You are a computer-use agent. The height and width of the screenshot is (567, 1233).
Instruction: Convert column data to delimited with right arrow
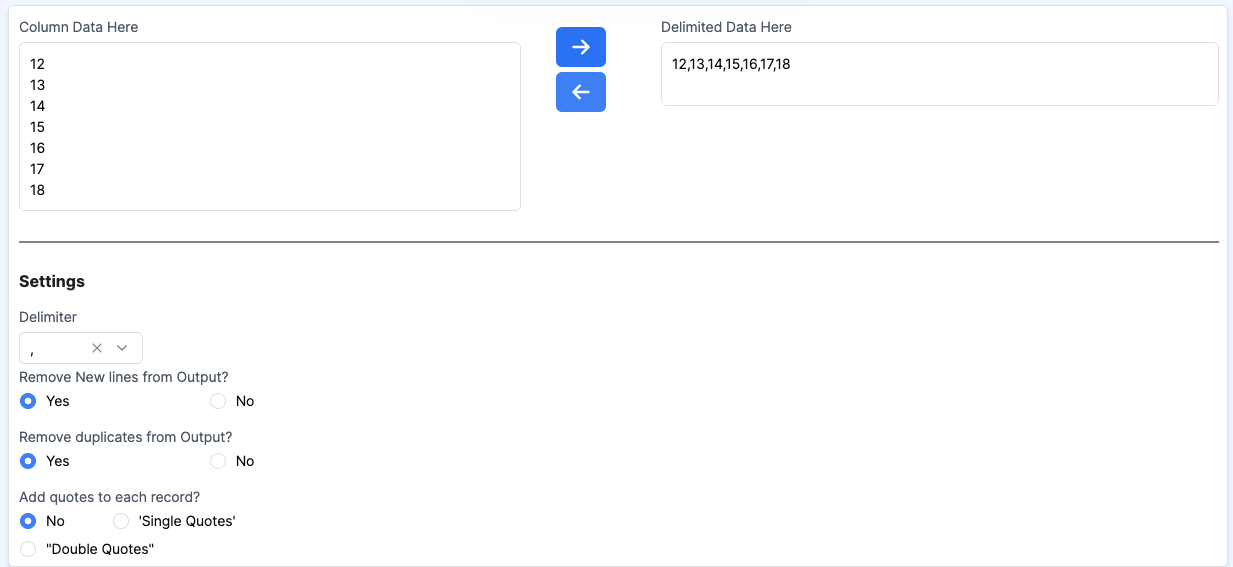(x=580, y=47)
